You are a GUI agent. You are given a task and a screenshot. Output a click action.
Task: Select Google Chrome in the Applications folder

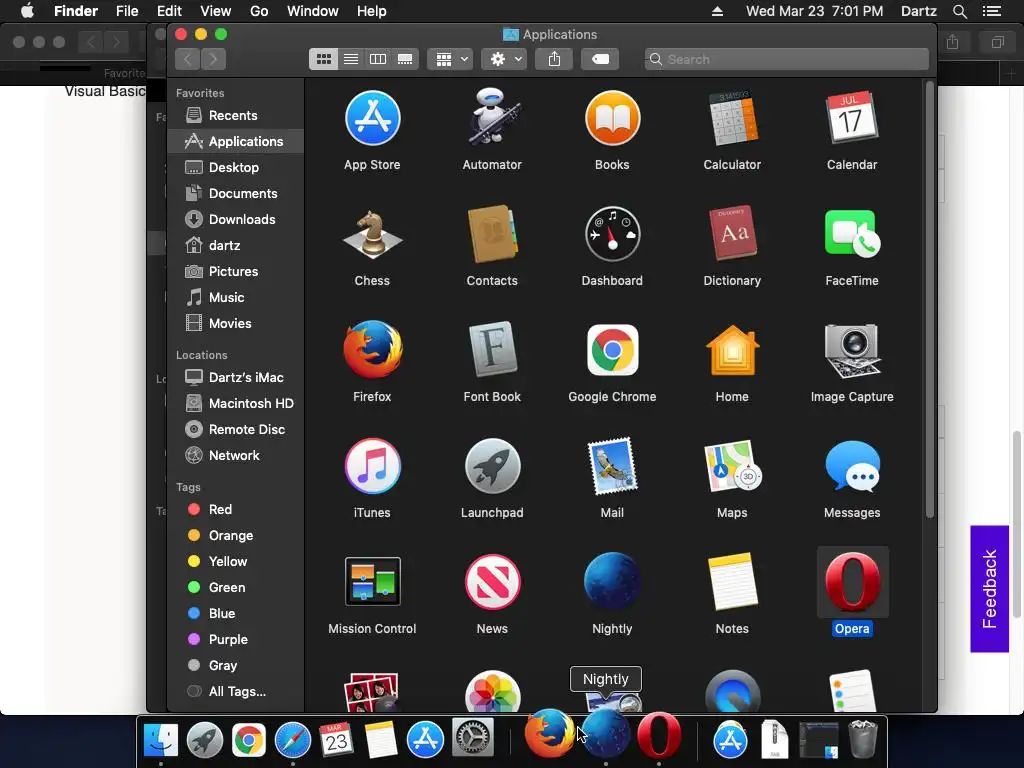tap(612, 350)
